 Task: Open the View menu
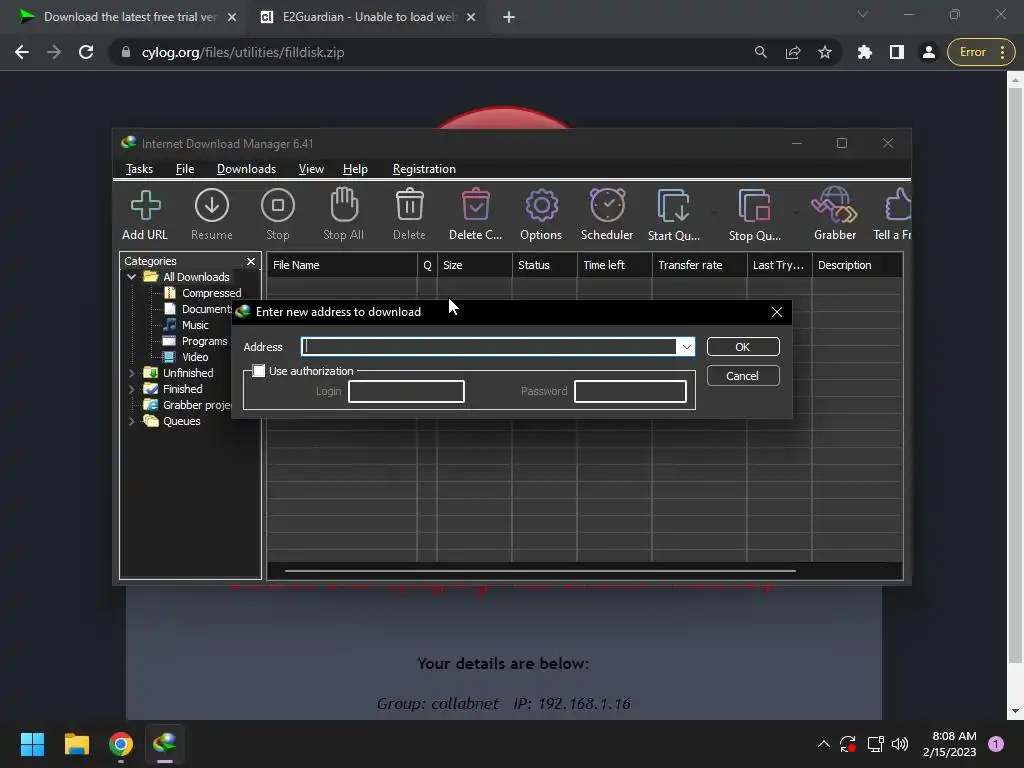click(311, 169)
